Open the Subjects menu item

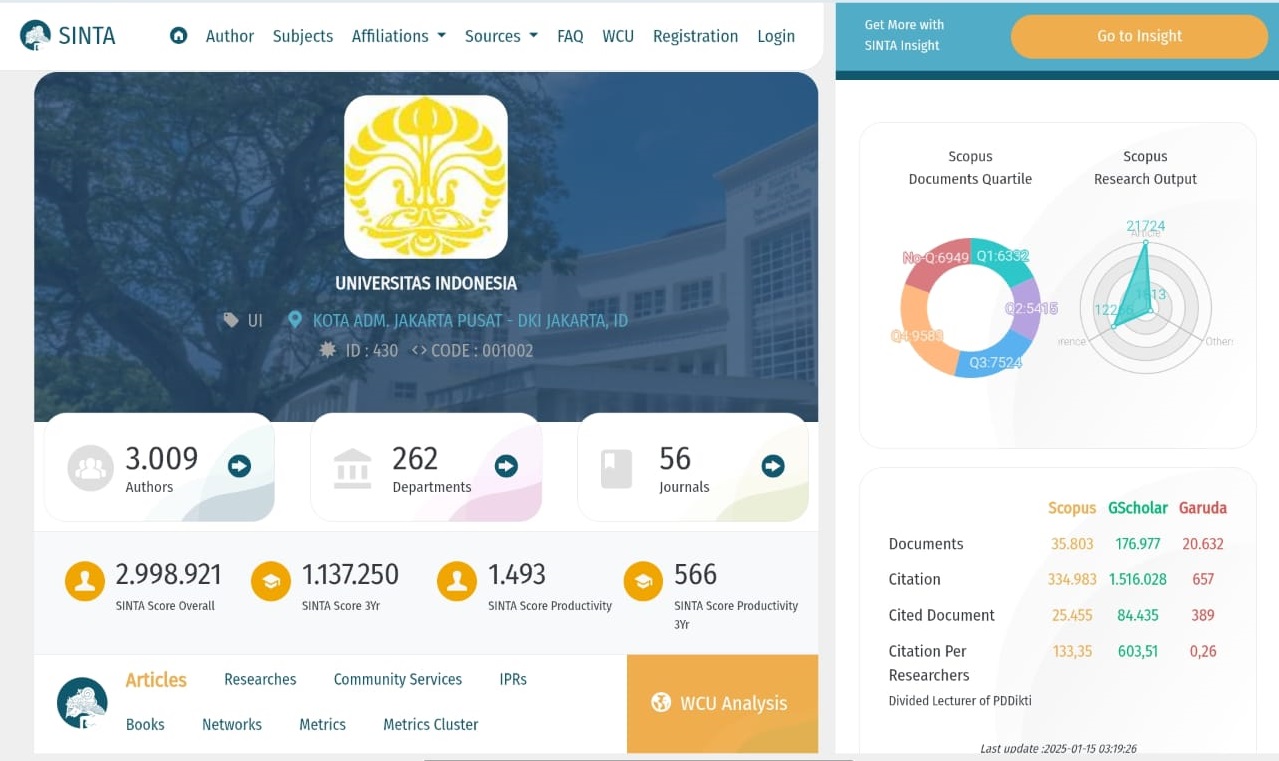pyautogui.click(x=303, y=36)
